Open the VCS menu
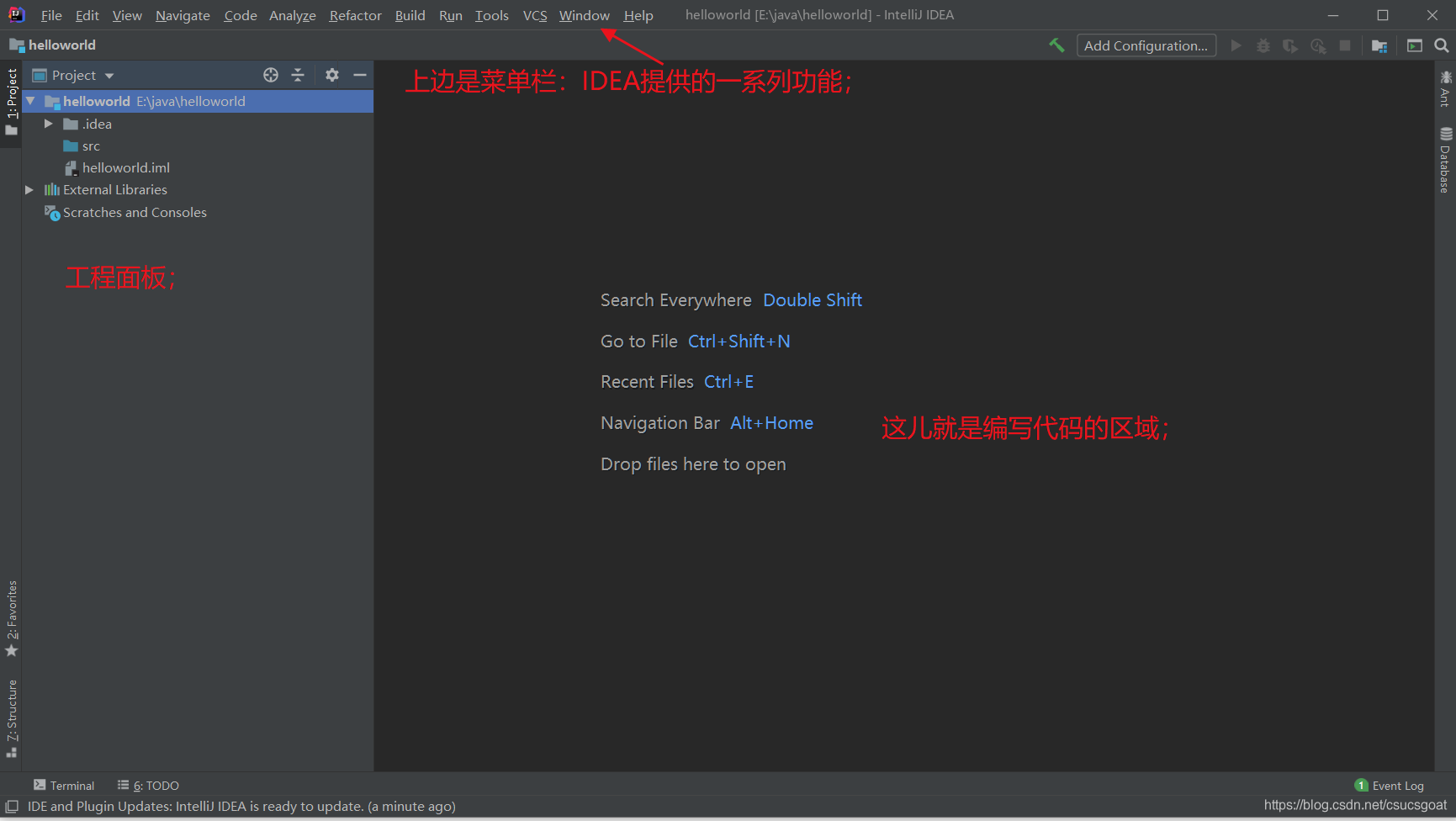The height and width of the screenshot is (821, 1456). [535, 15]
